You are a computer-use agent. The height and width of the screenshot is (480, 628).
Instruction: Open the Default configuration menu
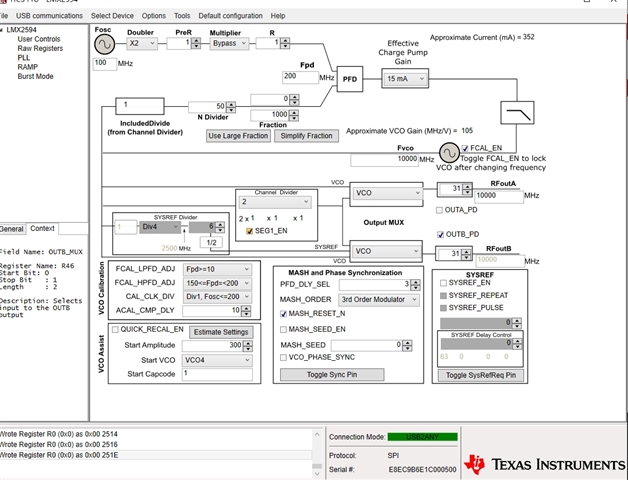click(230, 16)
